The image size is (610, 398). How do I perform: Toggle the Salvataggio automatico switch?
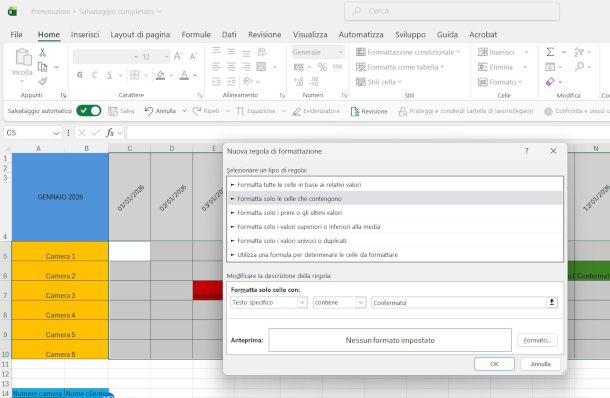89,111
